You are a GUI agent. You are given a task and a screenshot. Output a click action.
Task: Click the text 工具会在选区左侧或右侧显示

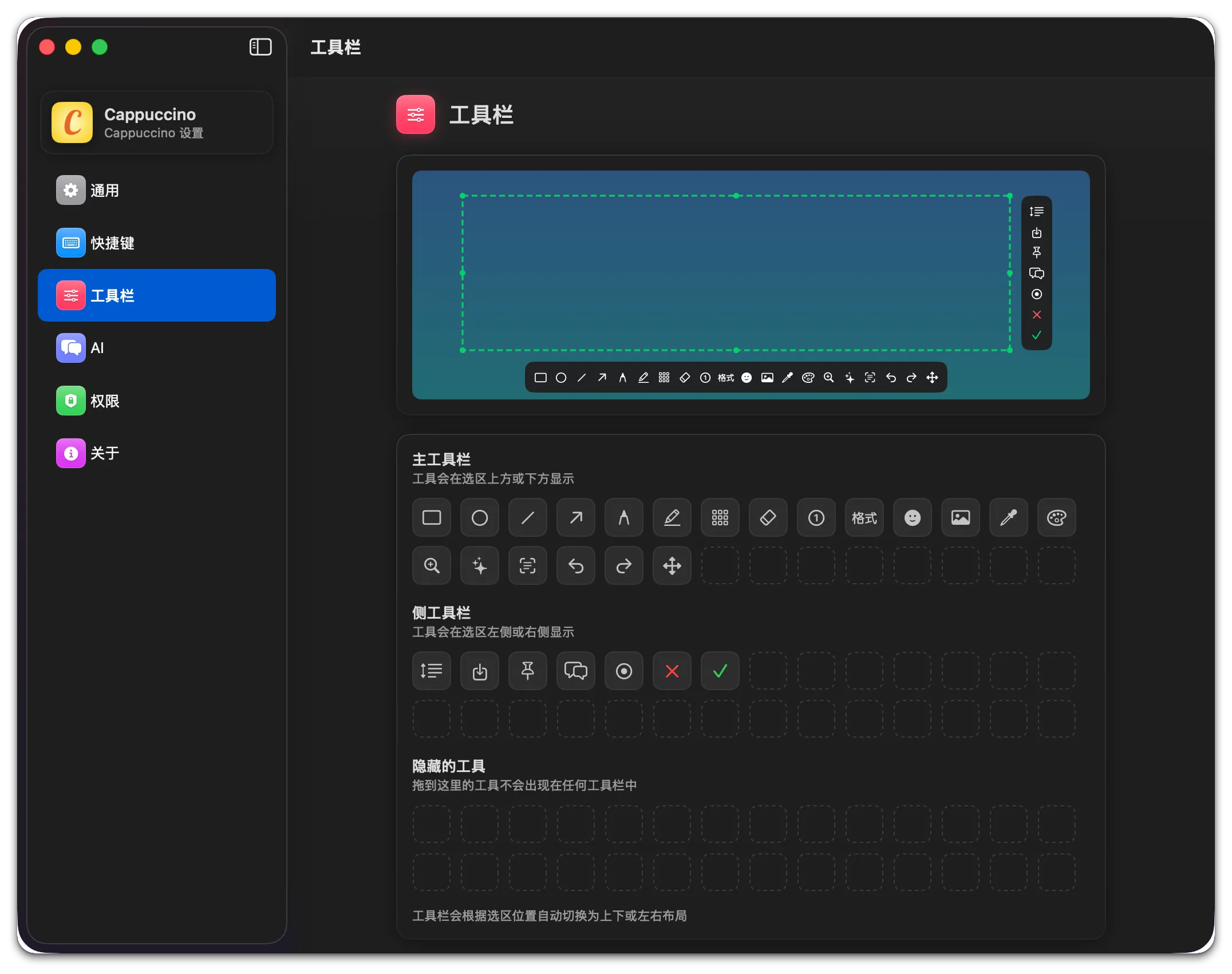pyautogui.click(x=493, y=632)
